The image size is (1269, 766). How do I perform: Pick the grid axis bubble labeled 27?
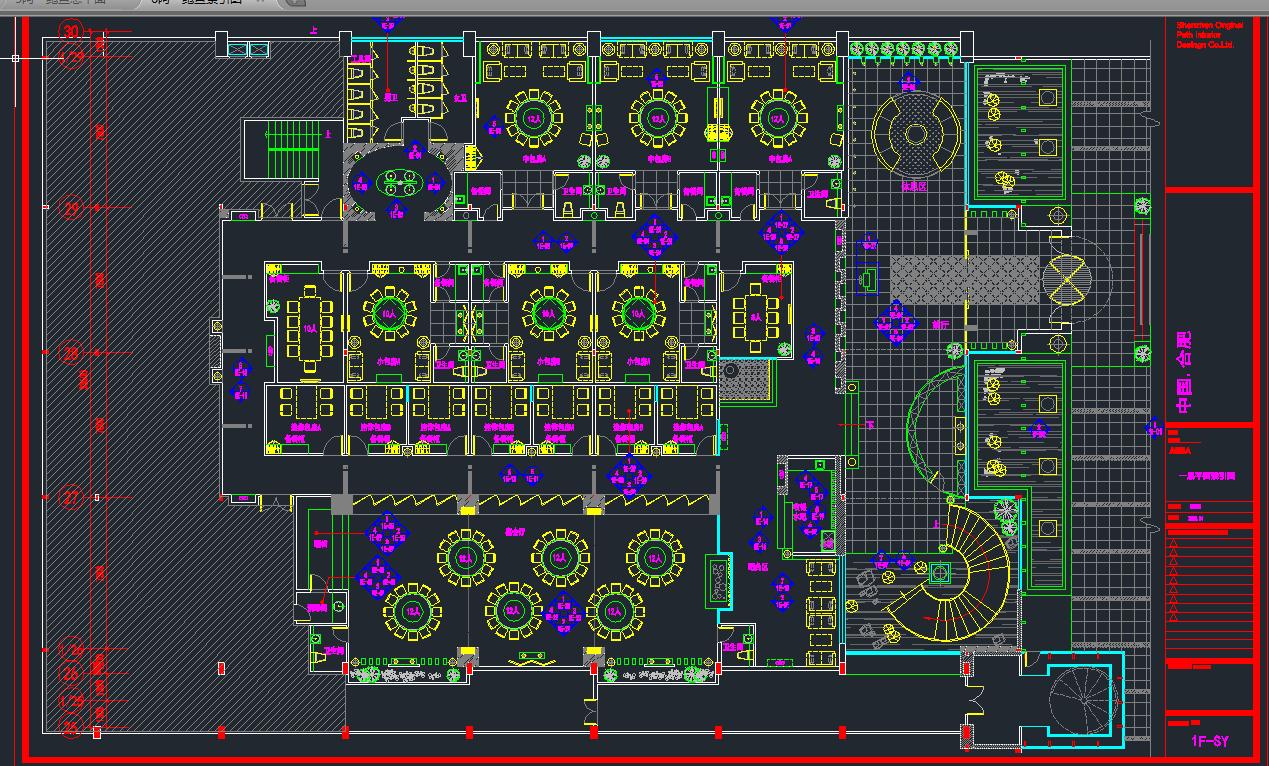pos(71,497)
